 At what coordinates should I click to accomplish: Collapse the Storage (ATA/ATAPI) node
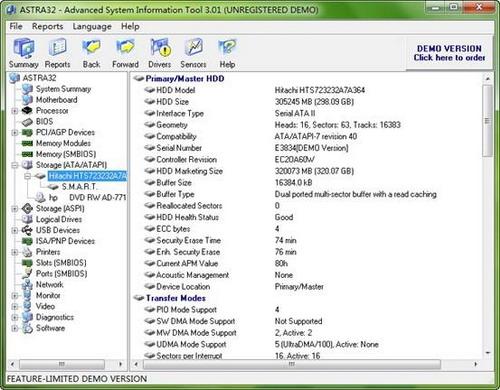pos(15,165)
